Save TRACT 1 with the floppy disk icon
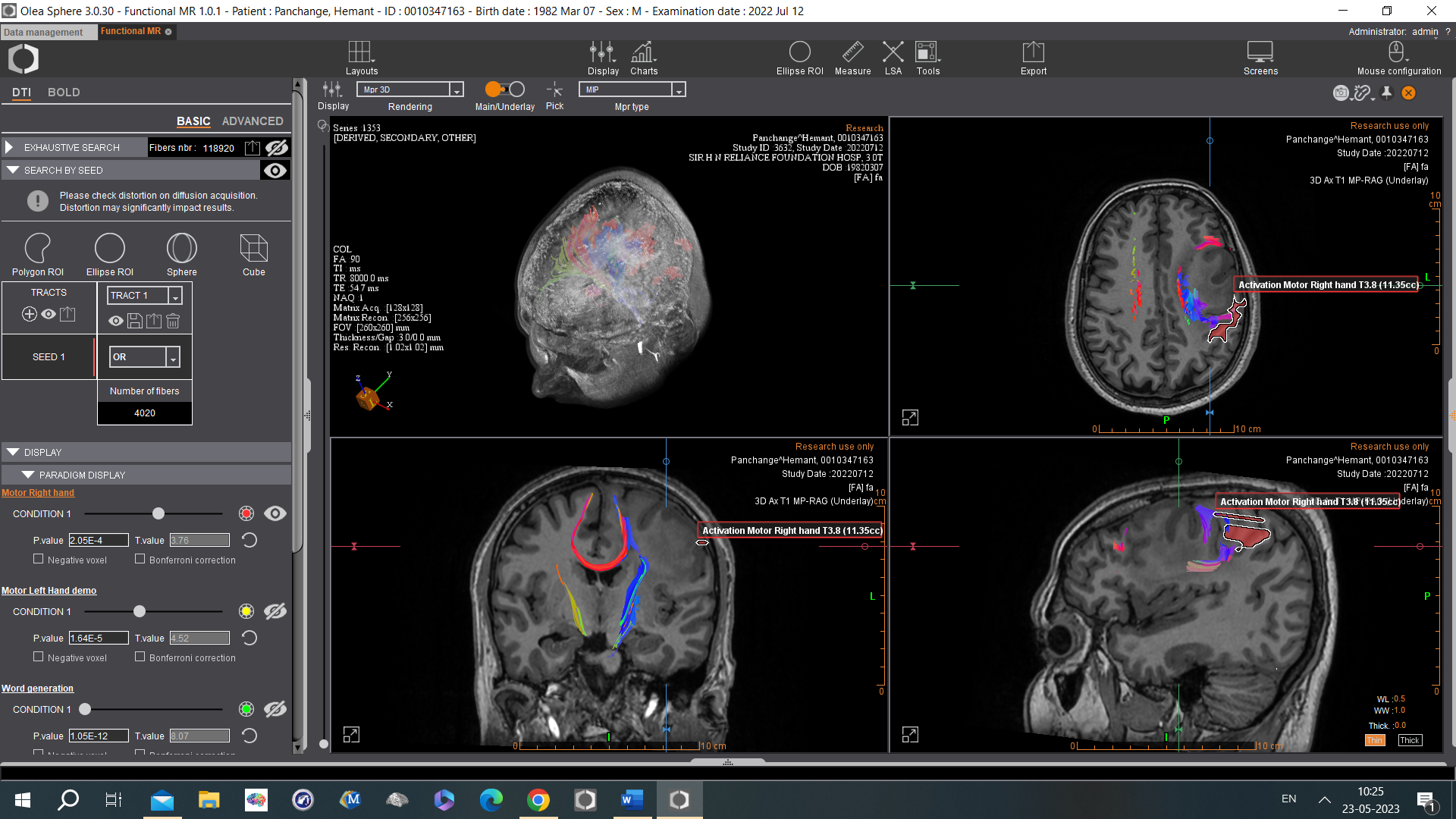 (134, 321)
